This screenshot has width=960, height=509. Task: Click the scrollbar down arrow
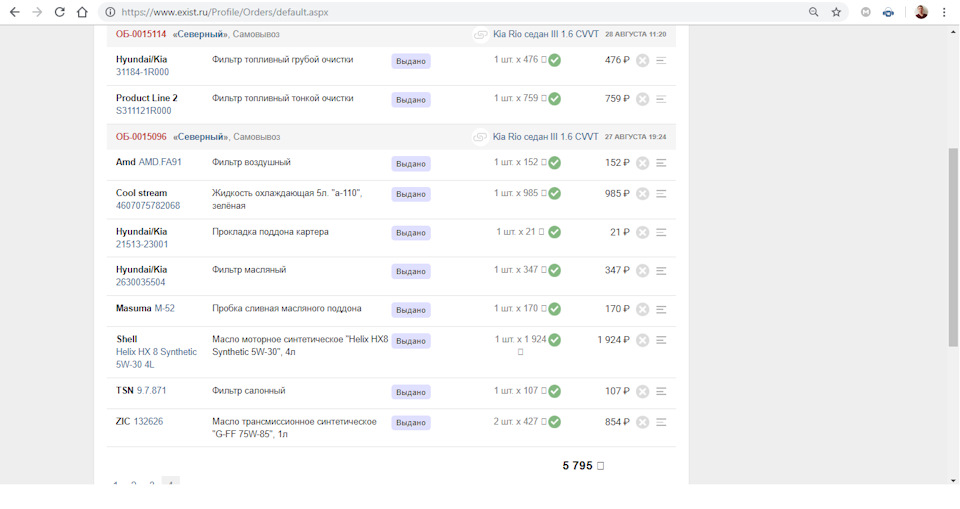(953, 480)
